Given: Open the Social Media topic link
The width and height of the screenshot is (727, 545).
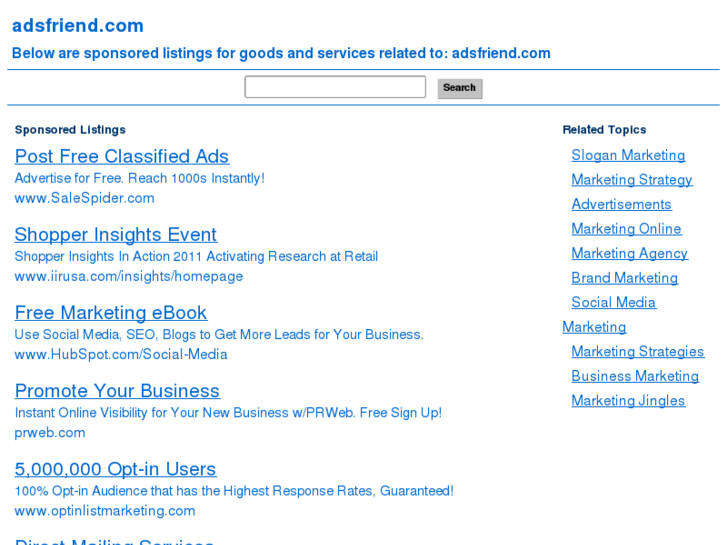Looking at the screenshot, I should 613,302.
